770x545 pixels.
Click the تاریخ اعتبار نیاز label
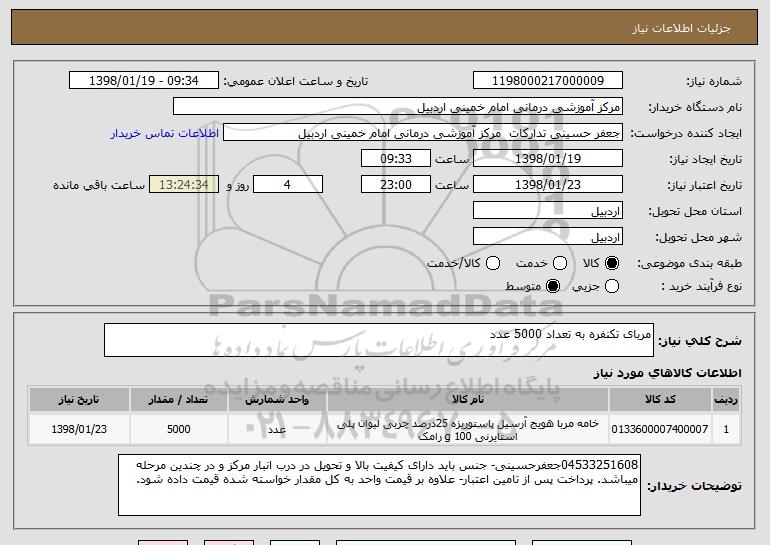(705, 186)
